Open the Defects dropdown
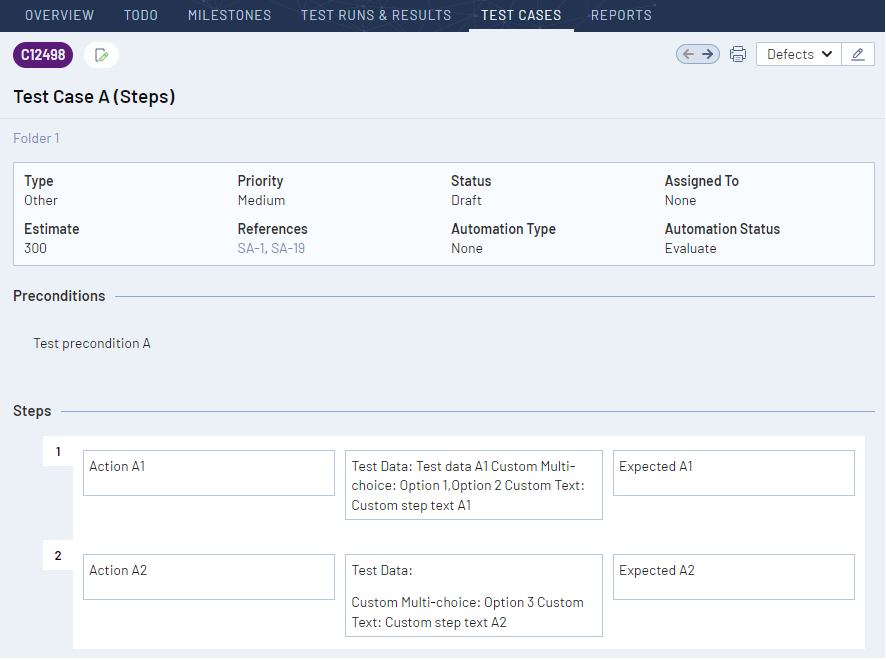The height and width of the screenshot is (660, 886). tap(798, 54)
